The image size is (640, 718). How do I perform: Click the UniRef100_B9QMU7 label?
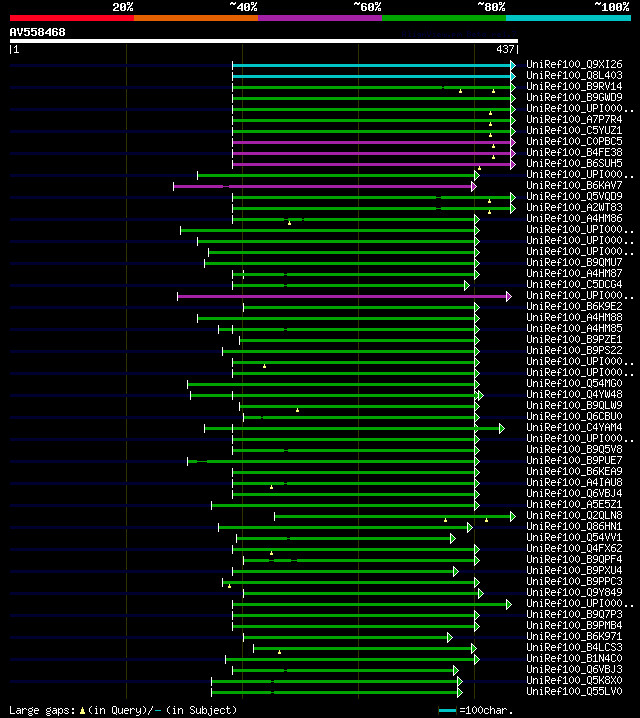(x=574, y=262)
